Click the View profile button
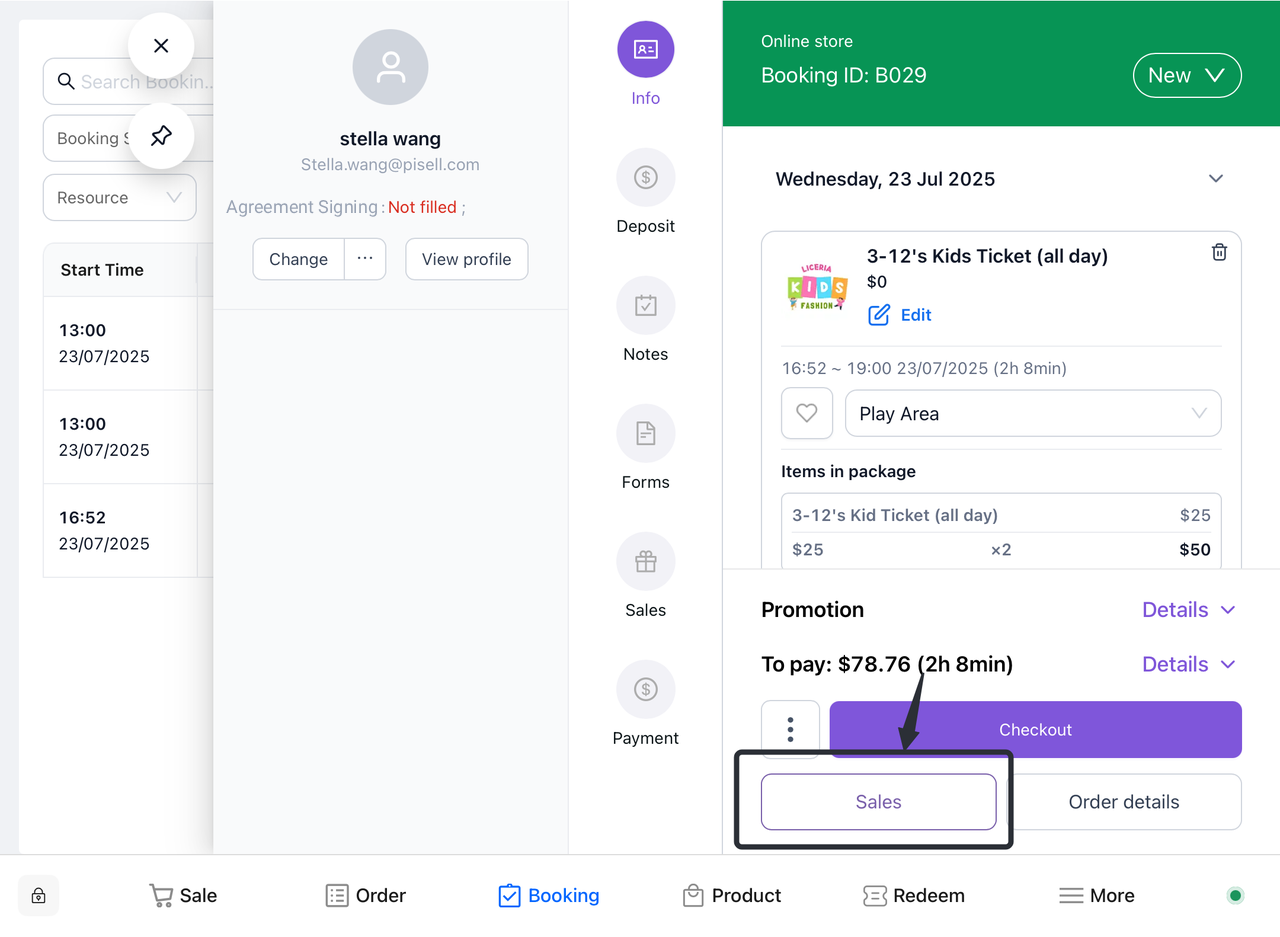The image size is (1280, 937). point(466,259)
